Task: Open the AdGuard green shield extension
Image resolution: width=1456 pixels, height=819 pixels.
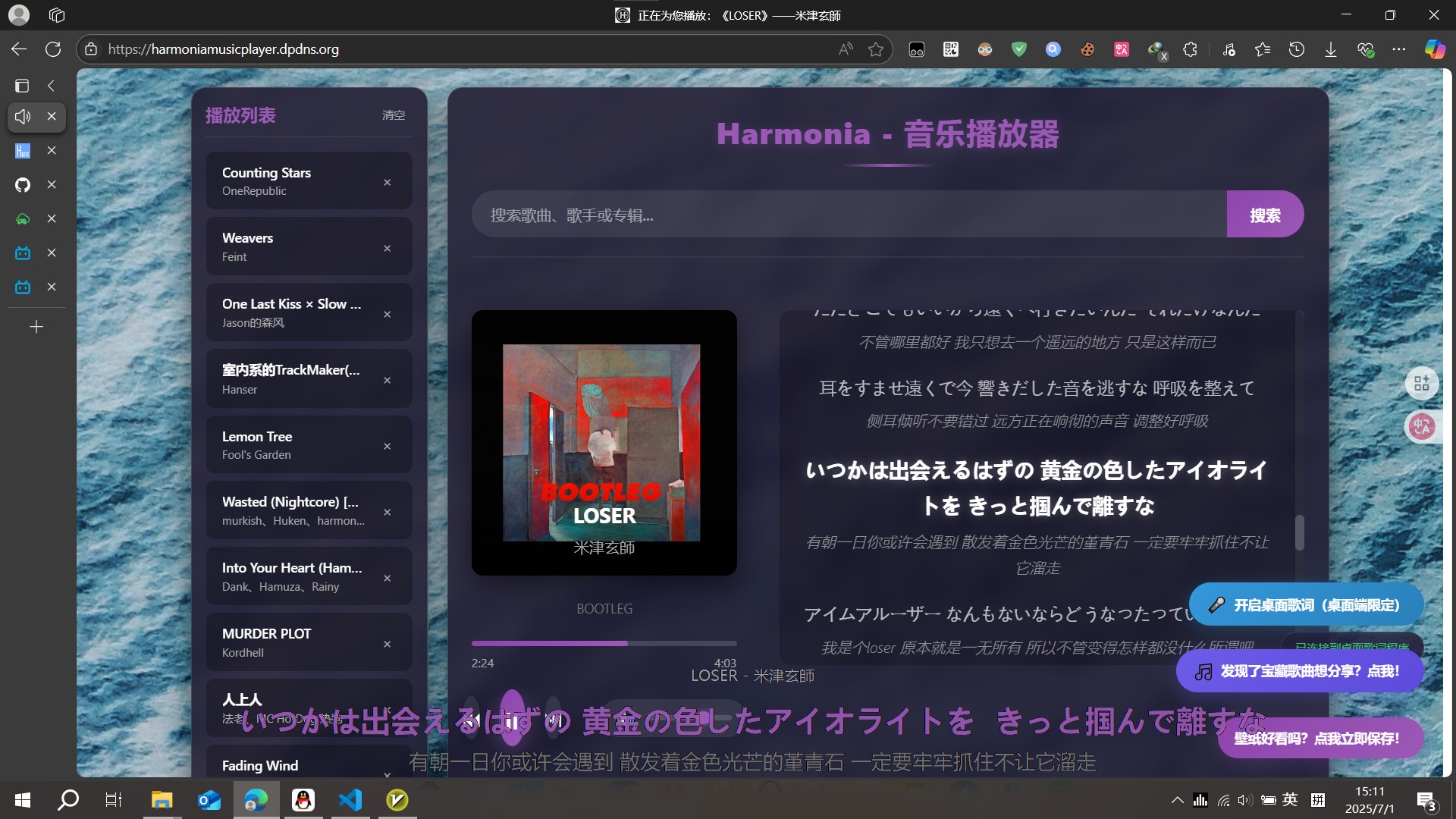Action: pos(1018,49)
